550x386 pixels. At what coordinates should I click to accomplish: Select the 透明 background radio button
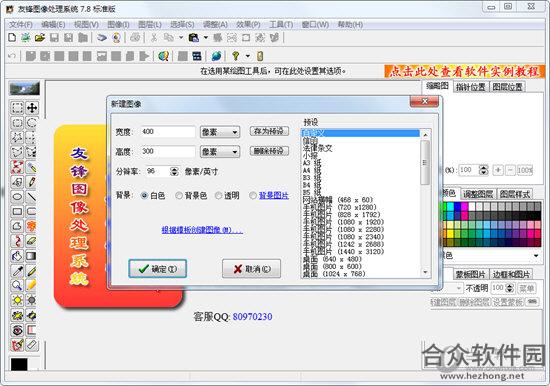219,195
